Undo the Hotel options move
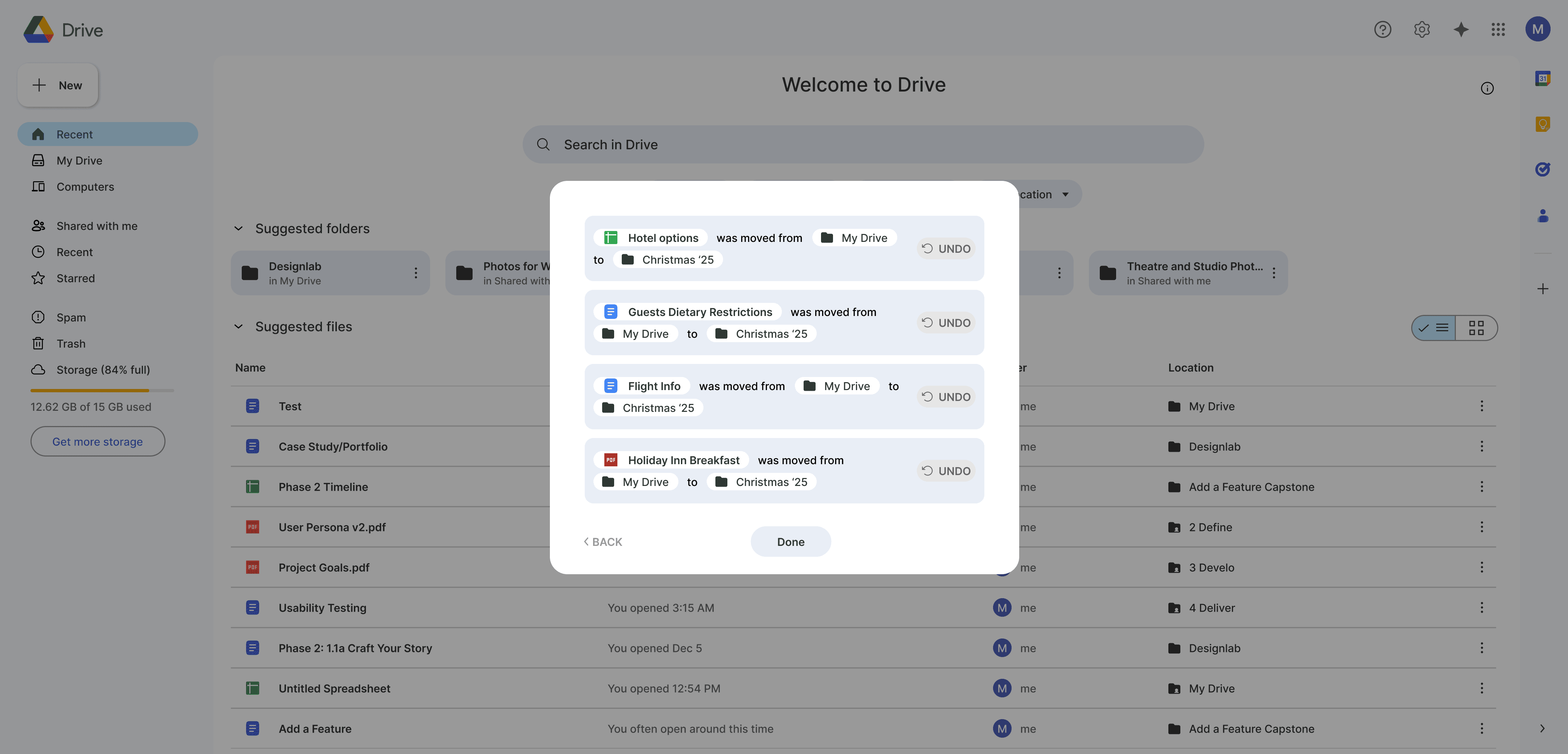1568x754 pixels. (x=946, y=248)
